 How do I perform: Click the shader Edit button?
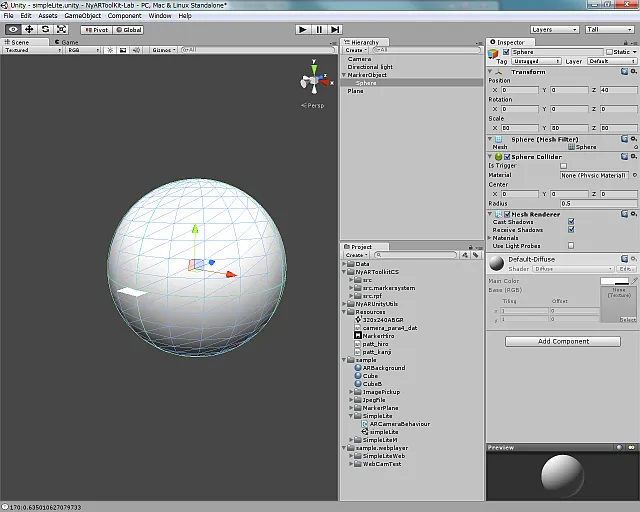pyautogui.click(x=626, y=269)
